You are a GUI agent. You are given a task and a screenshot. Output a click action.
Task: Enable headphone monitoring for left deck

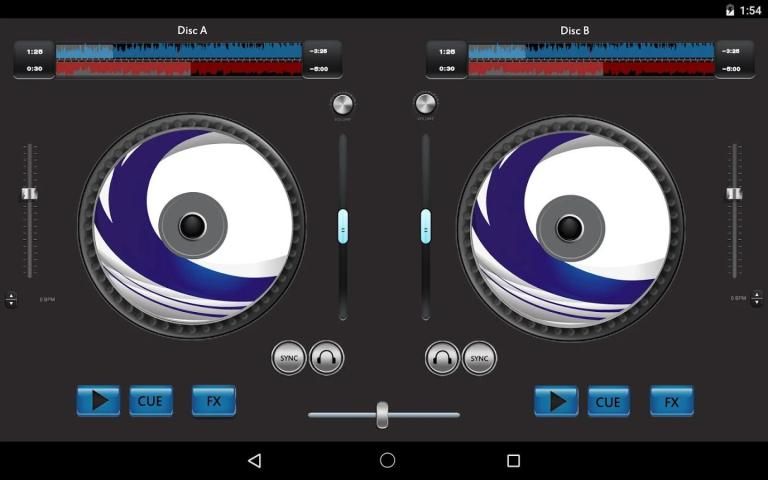click(326, 358)
